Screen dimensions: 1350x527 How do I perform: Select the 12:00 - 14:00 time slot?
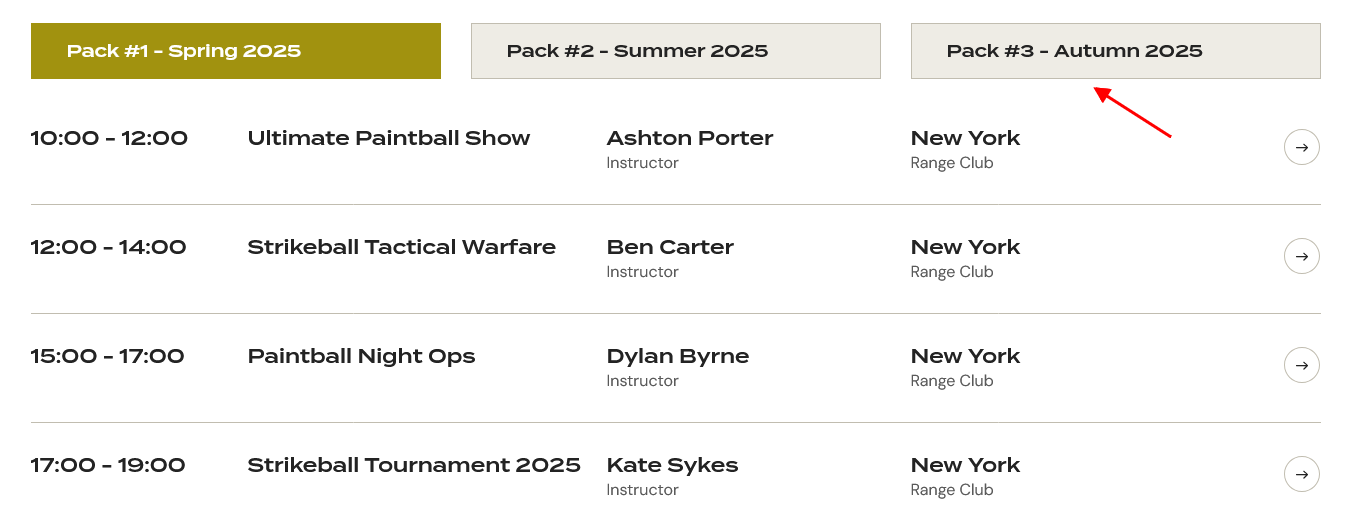point(109,247)
